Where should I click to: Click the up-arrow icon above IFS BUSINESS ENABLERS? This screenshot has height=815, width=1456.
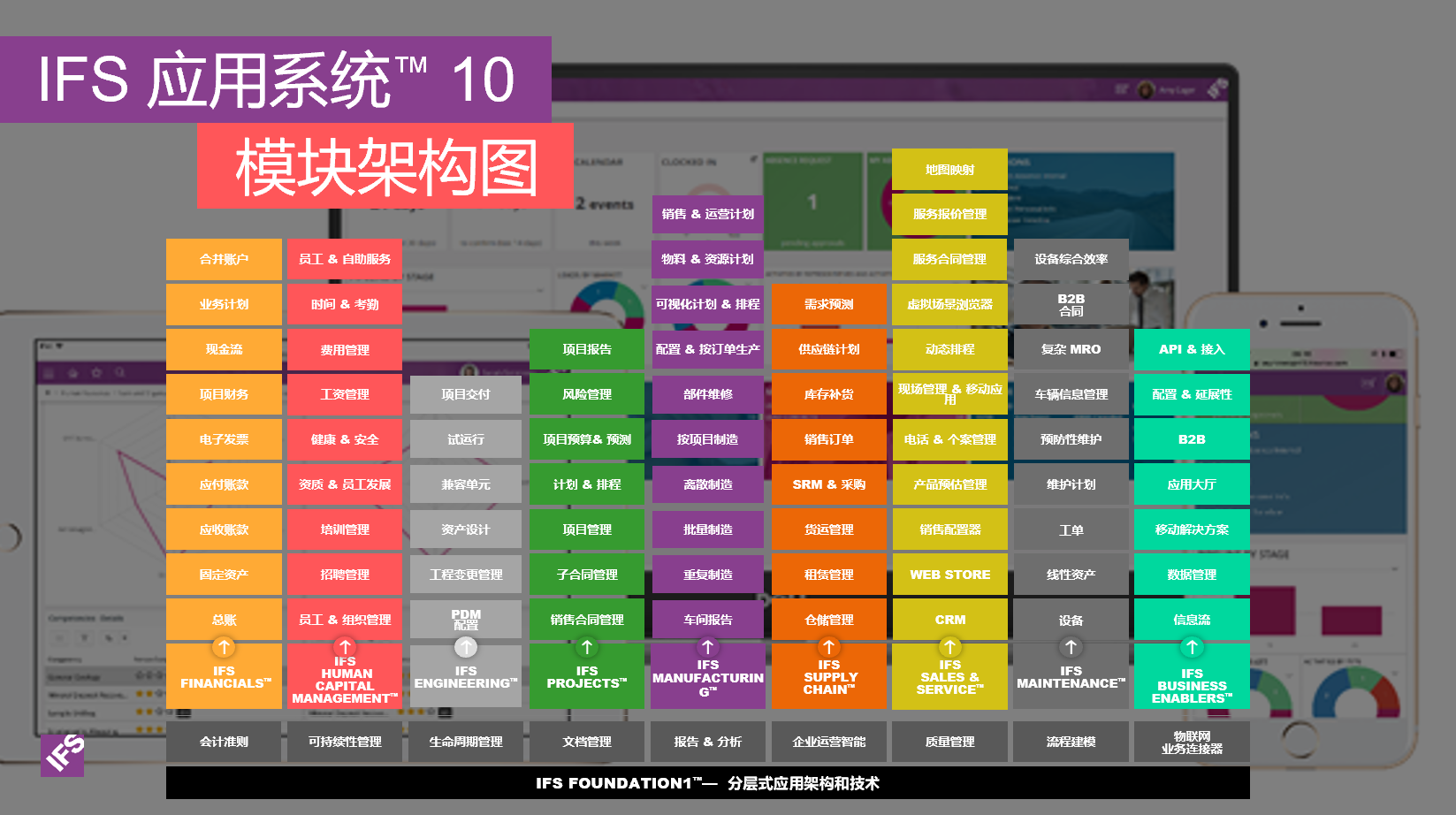point(1192,647)
